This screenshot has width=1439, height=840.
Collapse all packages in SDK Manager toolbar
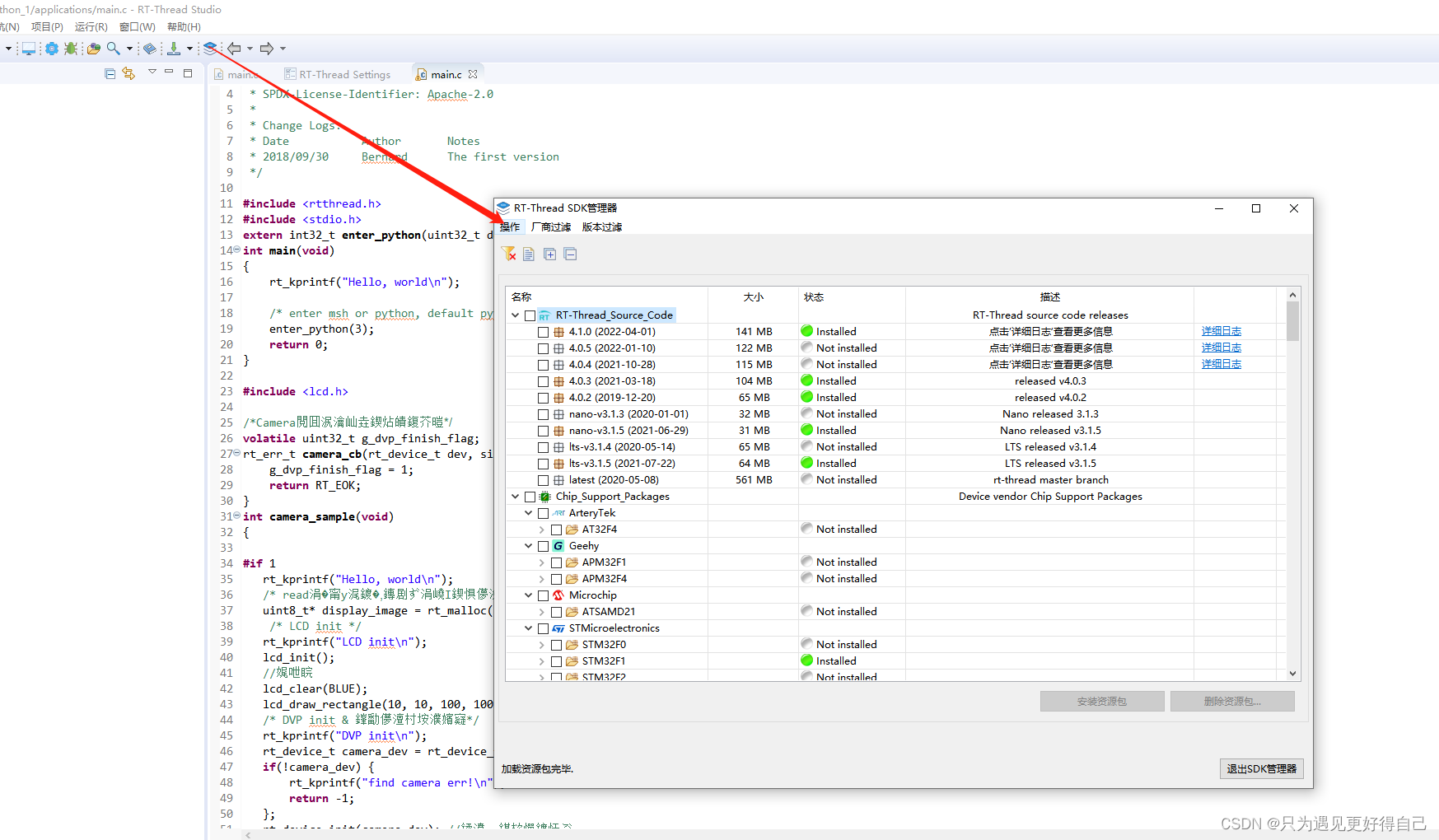tap(570, 254)
